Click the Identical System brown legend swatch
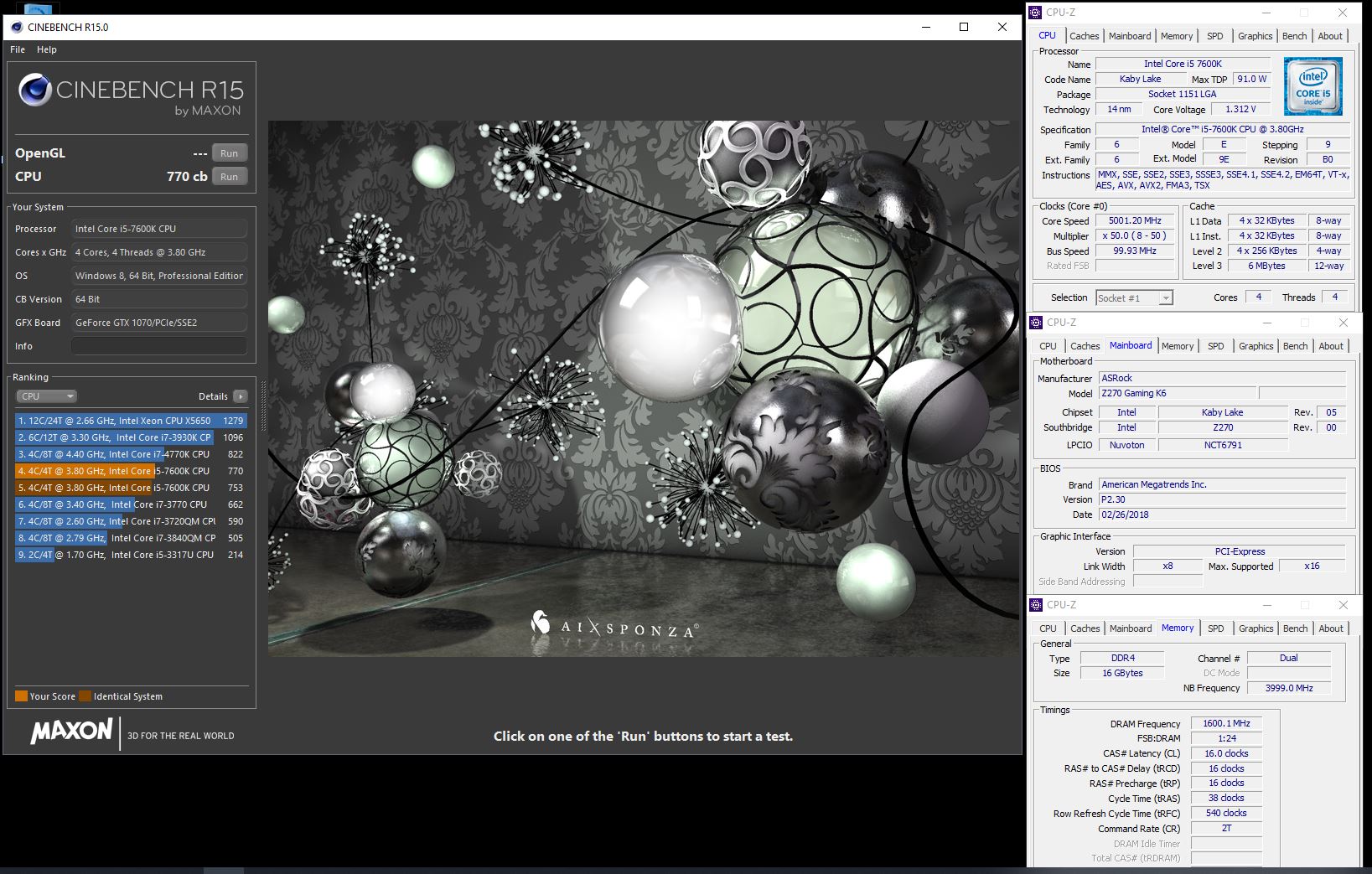1372x874 pixels. click(x=85, y=696)
